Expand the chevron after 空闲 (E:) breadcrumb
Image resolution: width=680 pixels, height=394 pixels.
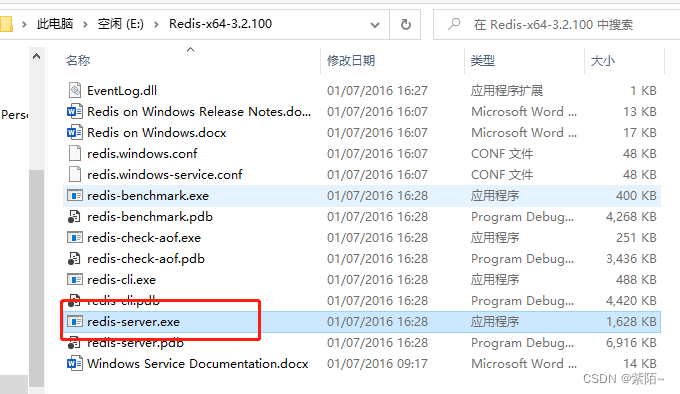(156, 24)
